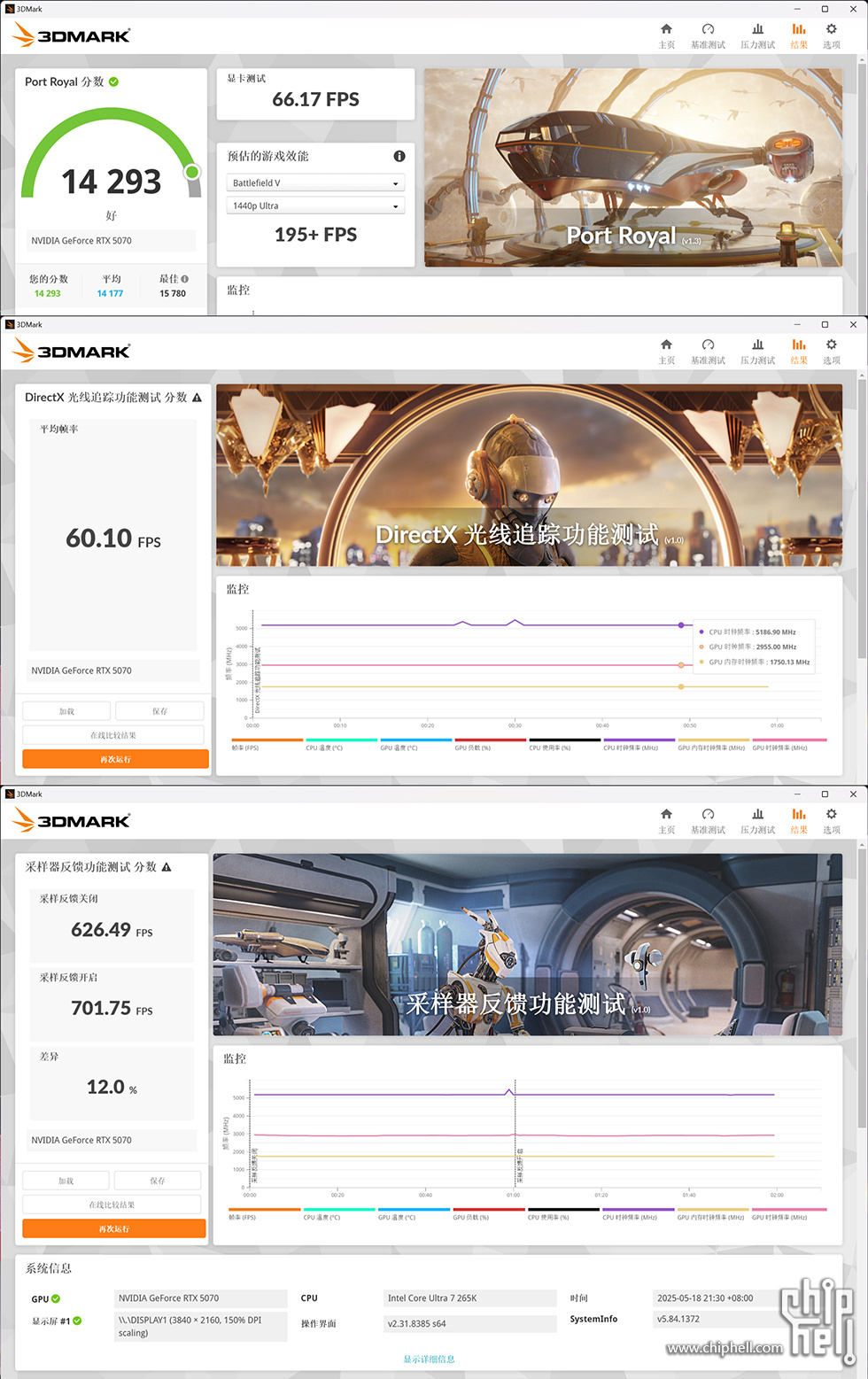Toggle 帧率 (FPS) legend in DirectX ray tracing chart
The width and height of the screenshot is (868, 1379).
[x=267, y=745]
